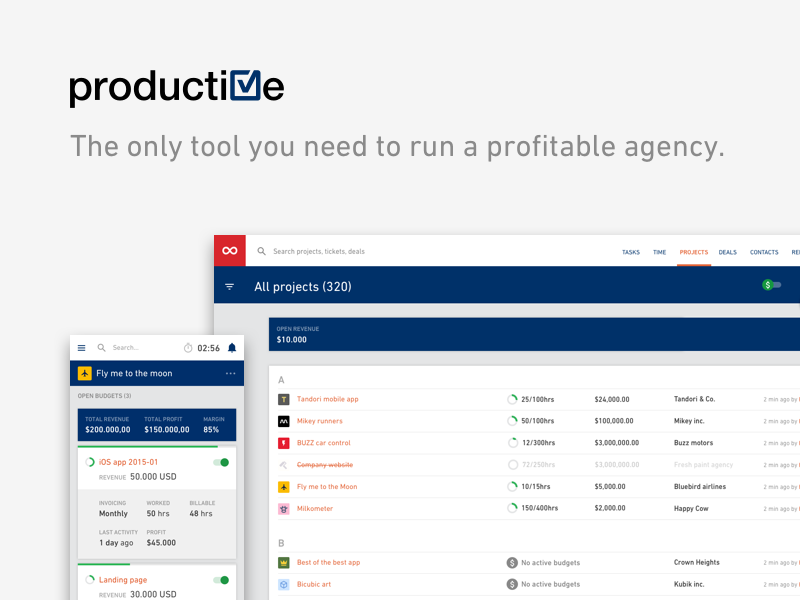Open notifications via the bell icon
The image size is (800, 600).
pos(233,347)
